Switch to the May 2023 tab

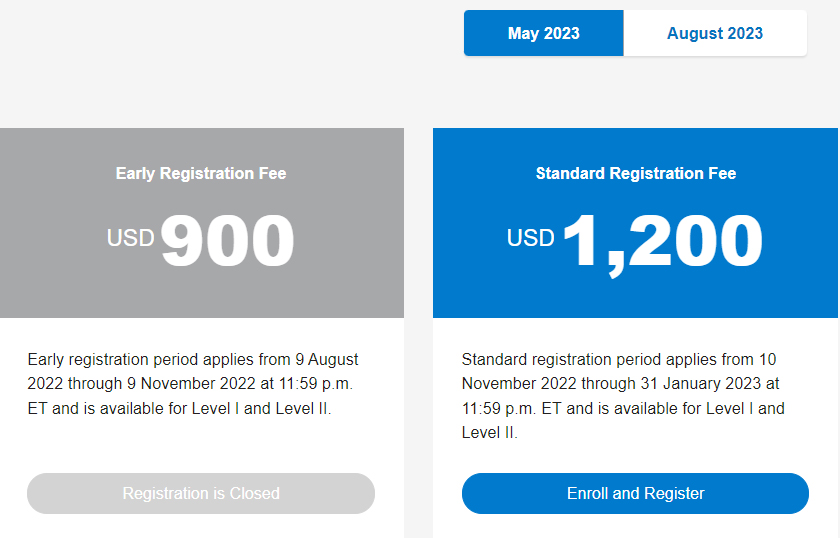tap(543, 33)
